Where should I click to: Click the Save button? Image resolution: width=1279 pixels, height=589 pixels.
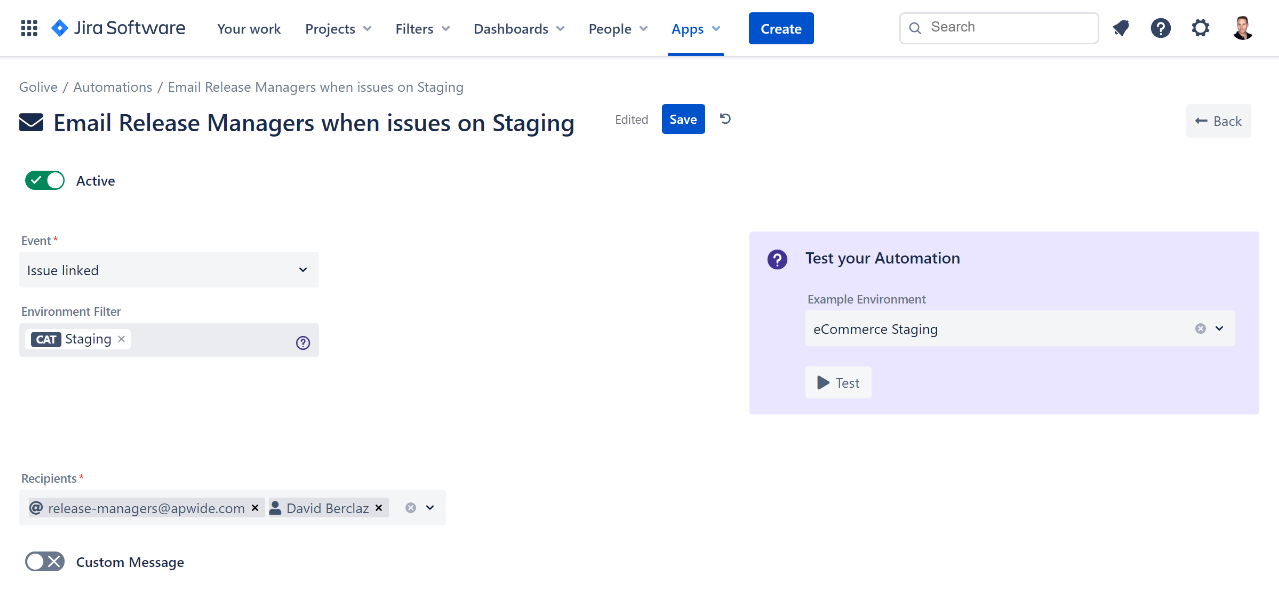pyautogui.click(x=683, y=119)
